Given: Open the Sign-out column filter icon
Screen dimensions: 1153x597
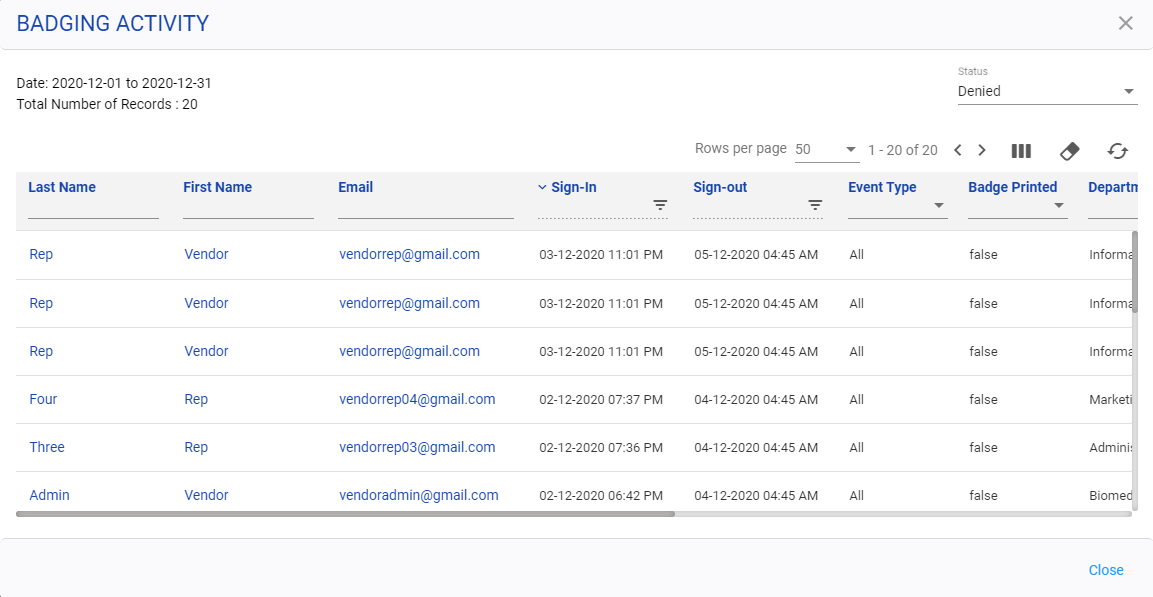Looking at the screenshot, I should [815, 205].
